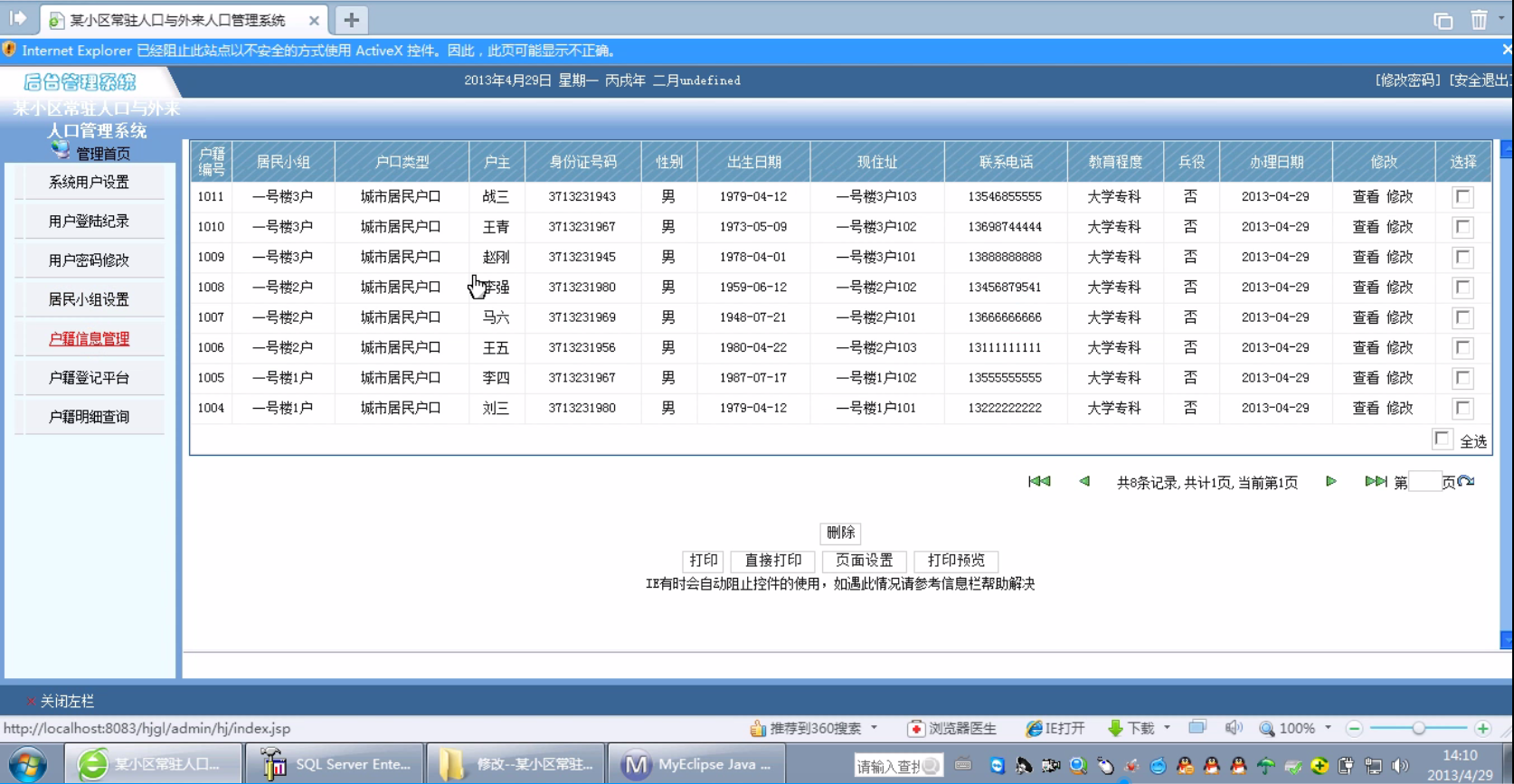Select checkbox for record 1009
Viewport: 1514px width, 784px height.
(1462, 258)
